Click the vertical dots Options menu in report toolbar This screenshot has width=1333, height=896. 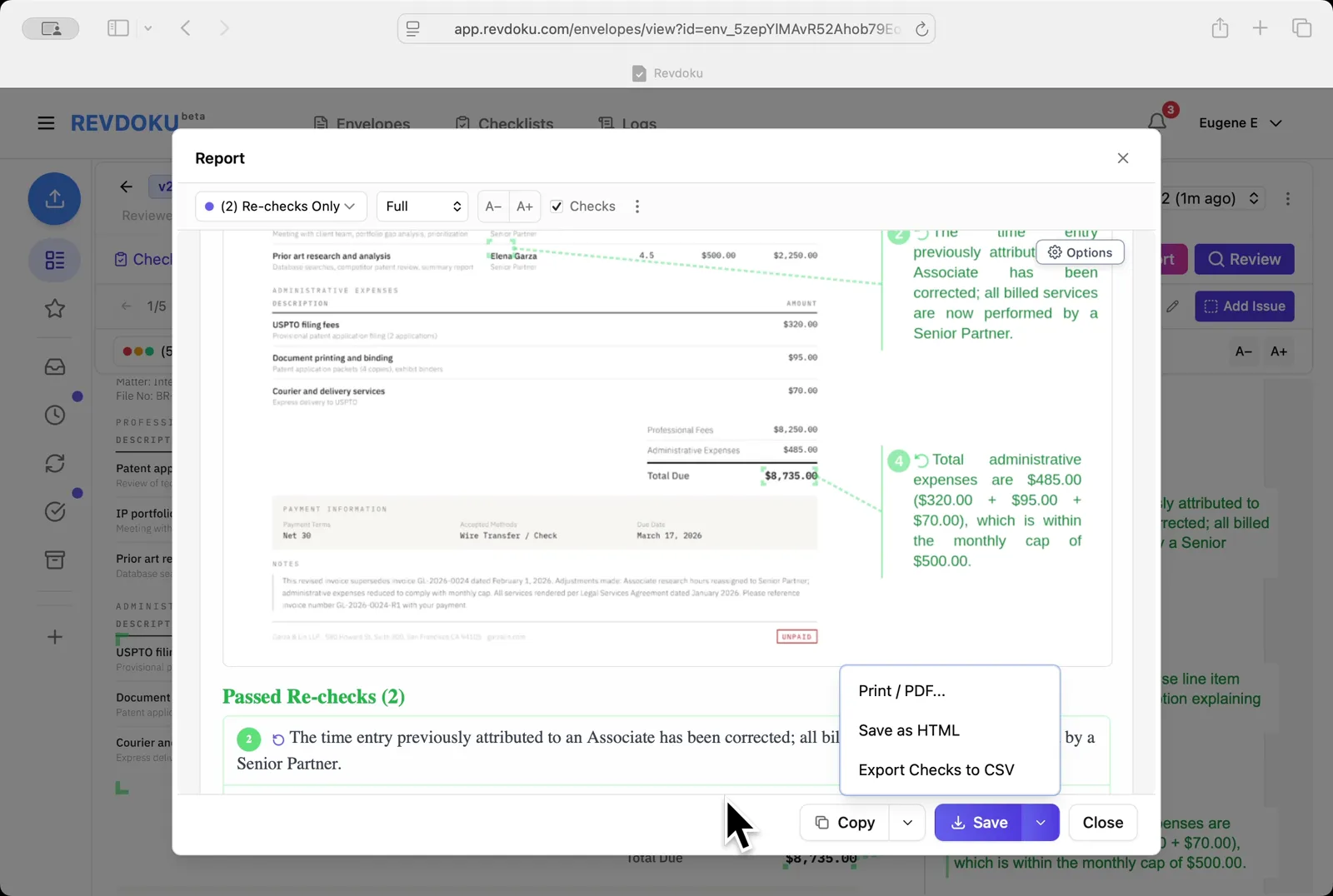pyautogui.click(x=637, y=206)
